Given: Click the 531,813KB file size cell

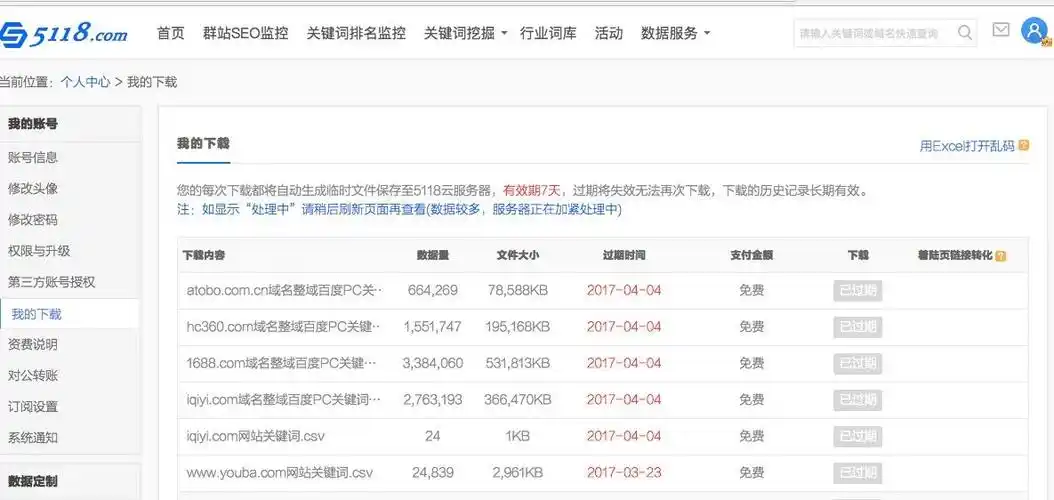Looking at the screenshot, I should point(518,364).
